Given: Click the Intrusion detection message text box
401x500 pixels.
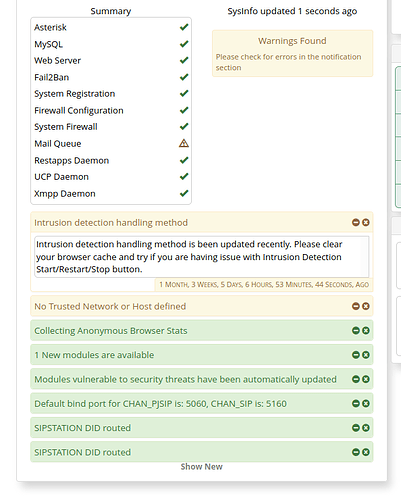Looking at the screenshot, I should (x=202, y=257).
